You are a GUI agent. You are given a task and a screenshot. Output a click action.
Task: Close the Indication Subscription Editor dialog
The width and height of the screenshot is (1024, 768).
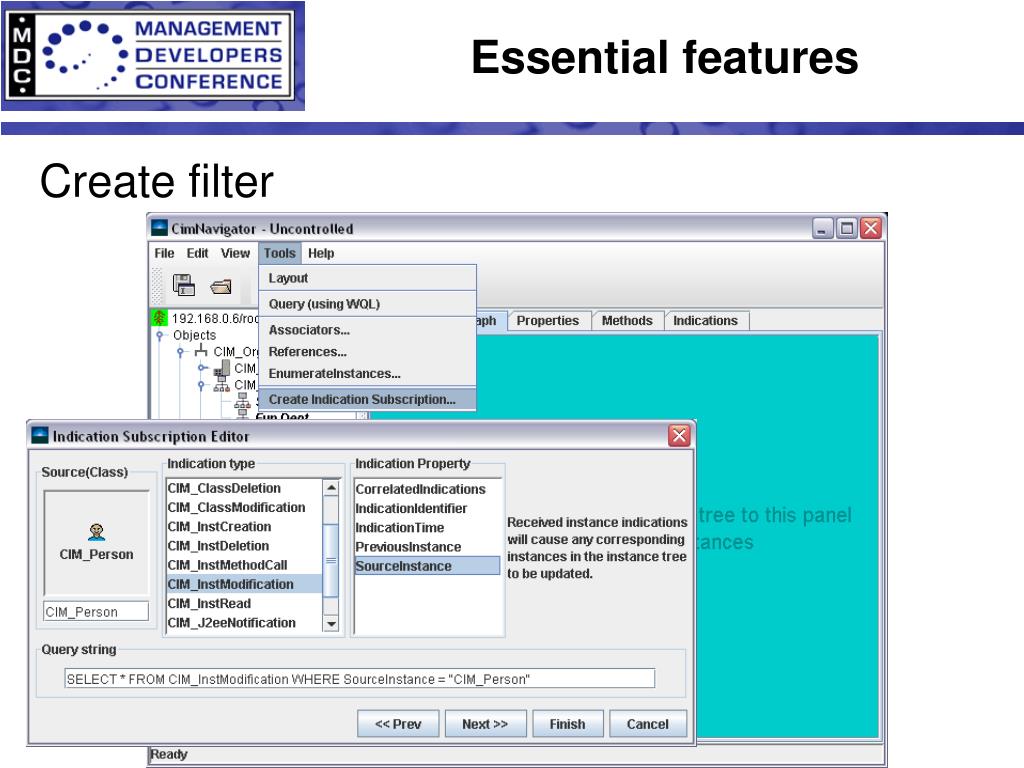679,436
